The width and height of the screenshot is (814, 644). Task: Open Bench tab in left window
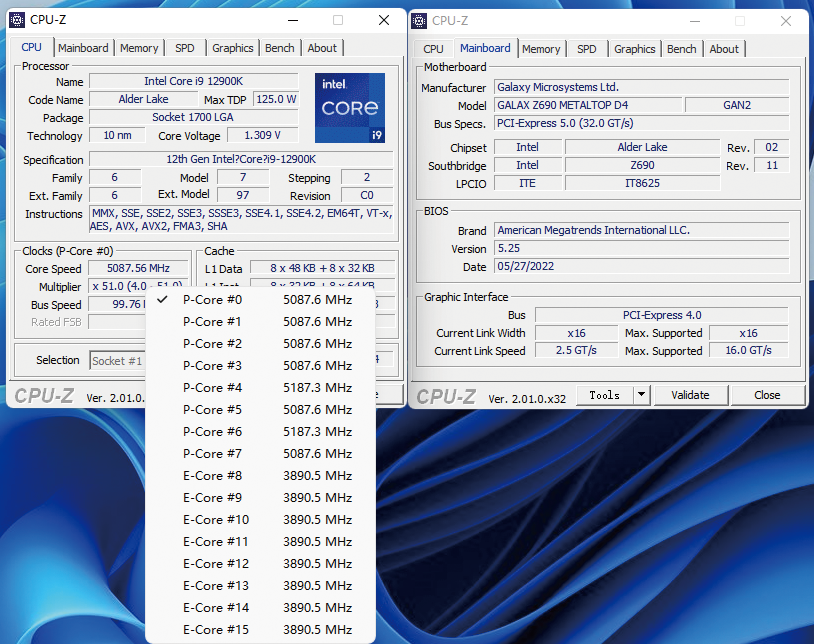pyautogui.click(x=280, y=48)
